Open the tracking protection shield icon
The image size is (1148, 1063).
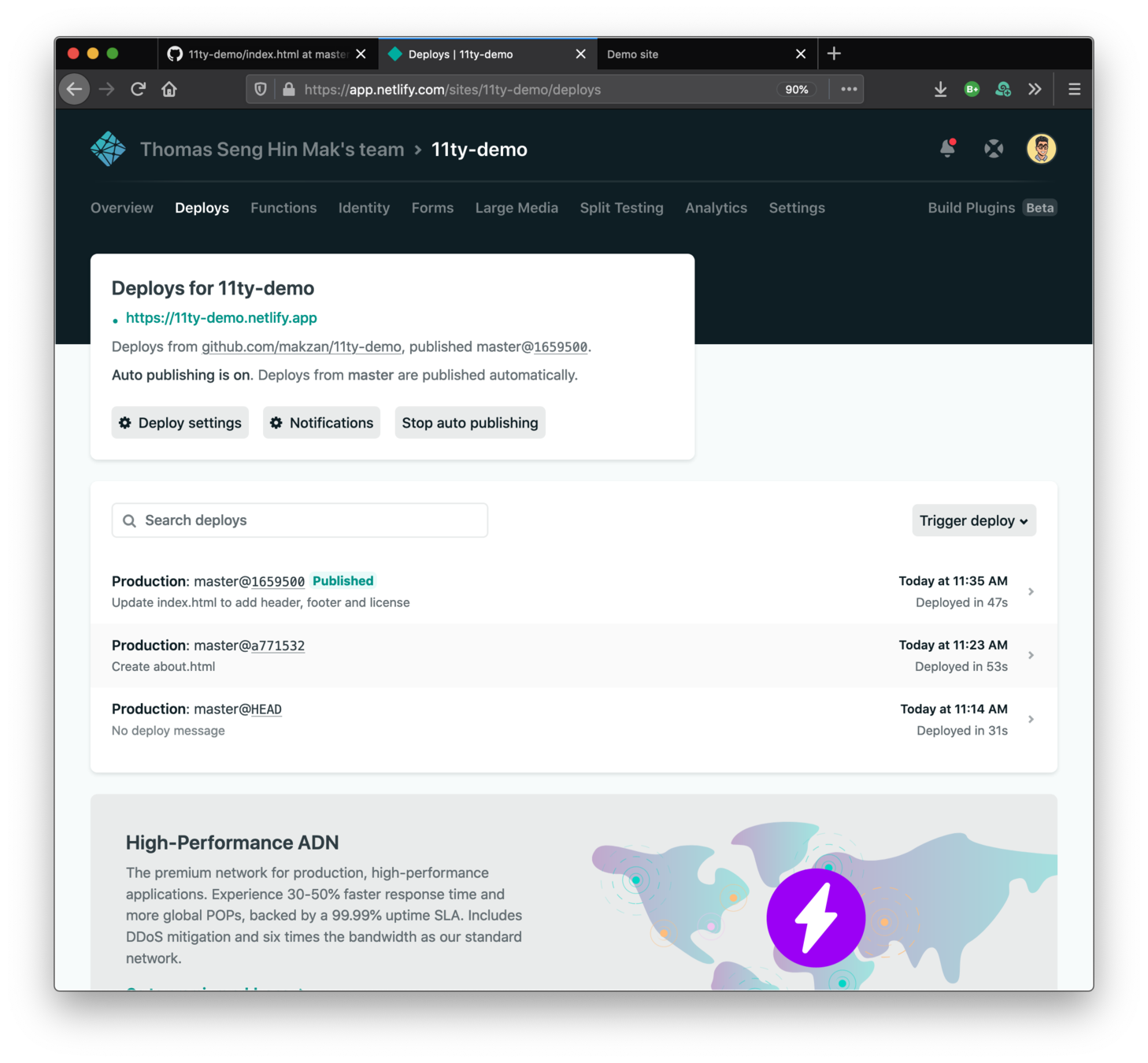click(x=261, y=89)
